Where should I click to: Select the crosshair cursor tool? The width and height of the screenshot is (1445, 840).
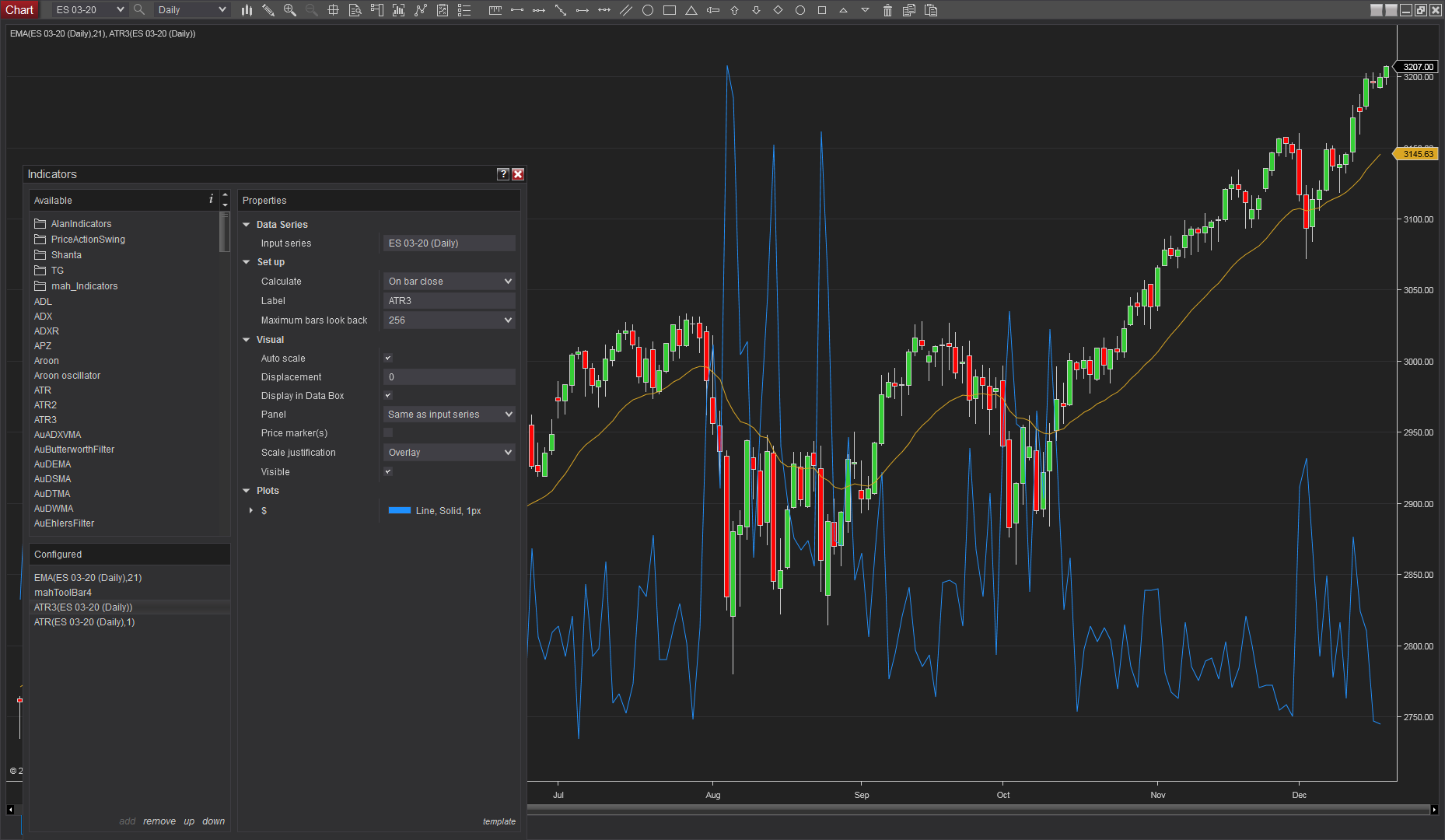pyautogui.click(x=333, y=10)
